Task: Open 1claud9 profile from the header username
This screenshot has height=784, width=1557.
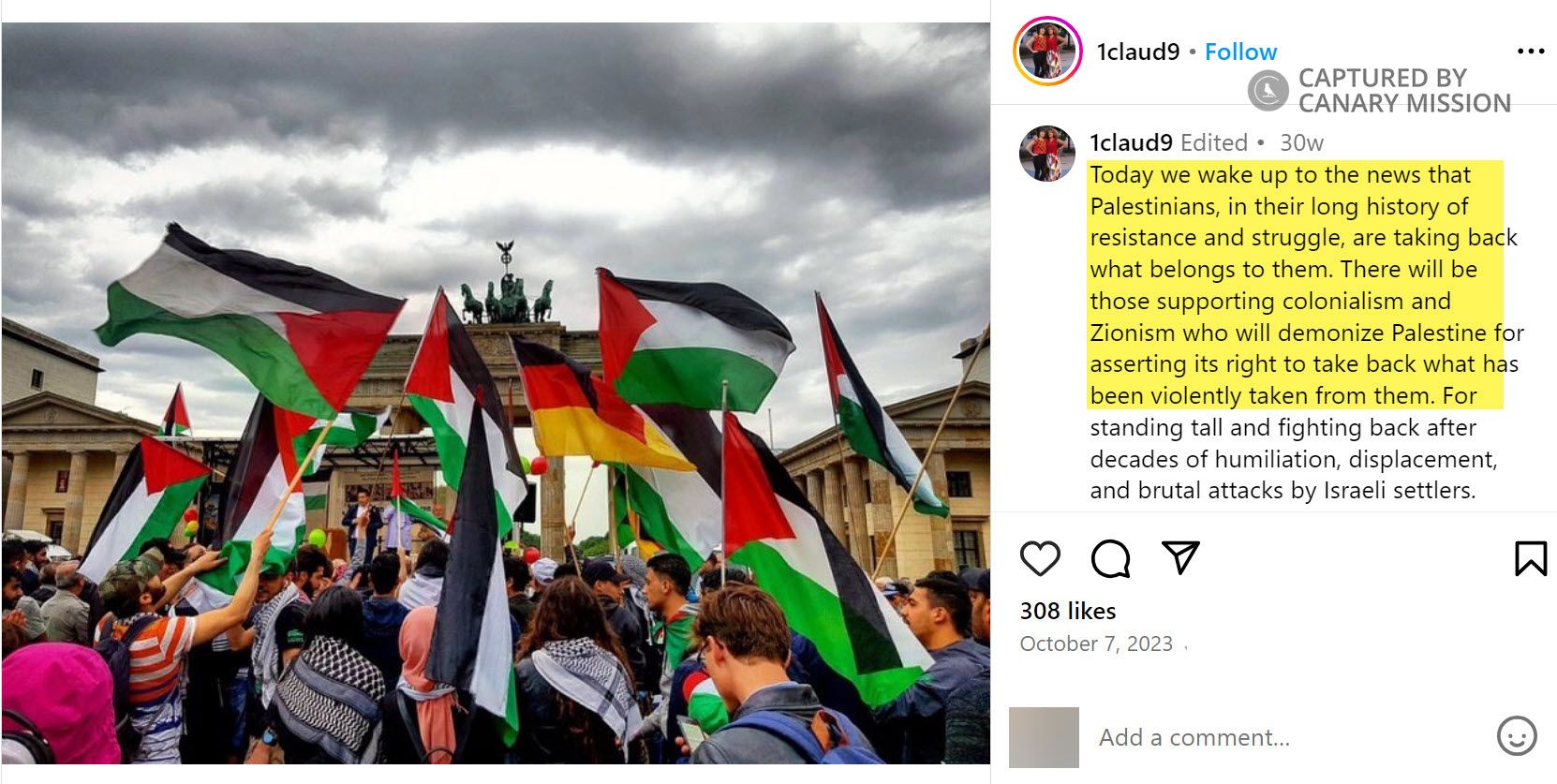Action: [1137, 52]
